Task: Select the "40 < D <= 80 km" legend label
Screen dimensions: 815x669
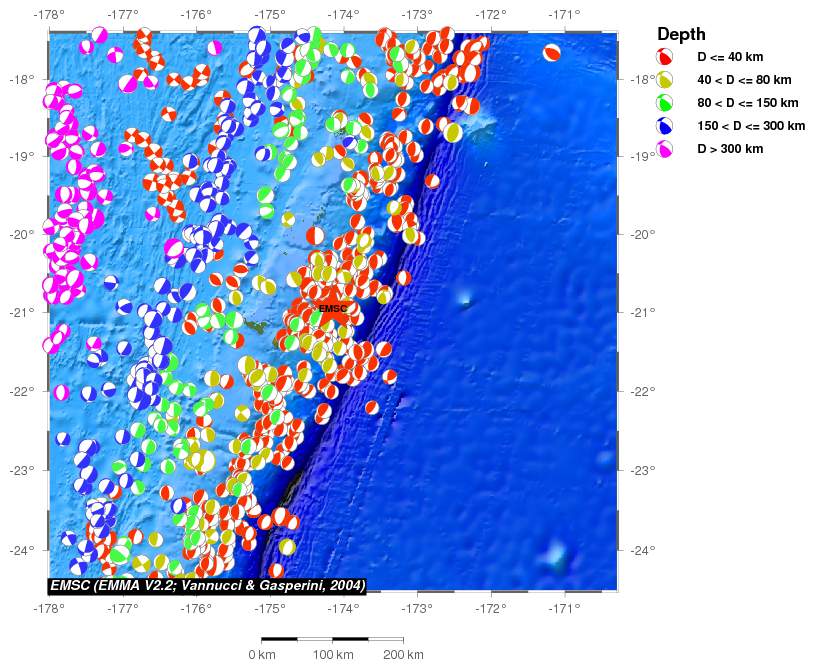Action: coord(744,80)
